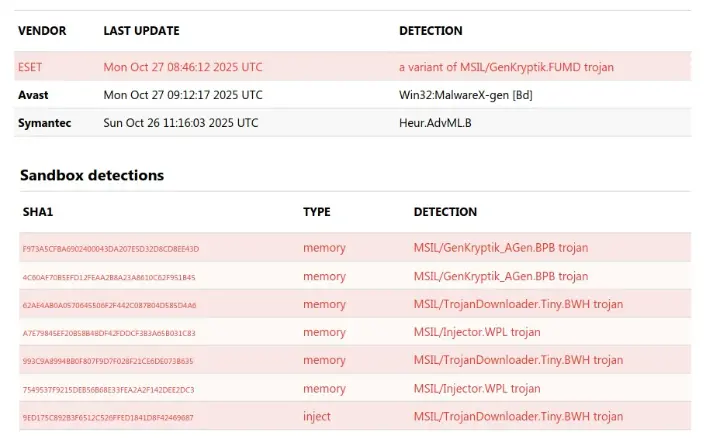This screenshot has height=446, width=720.
Task: Click the SHA1 hash starting with A7E79845
Action: point(108,332)
